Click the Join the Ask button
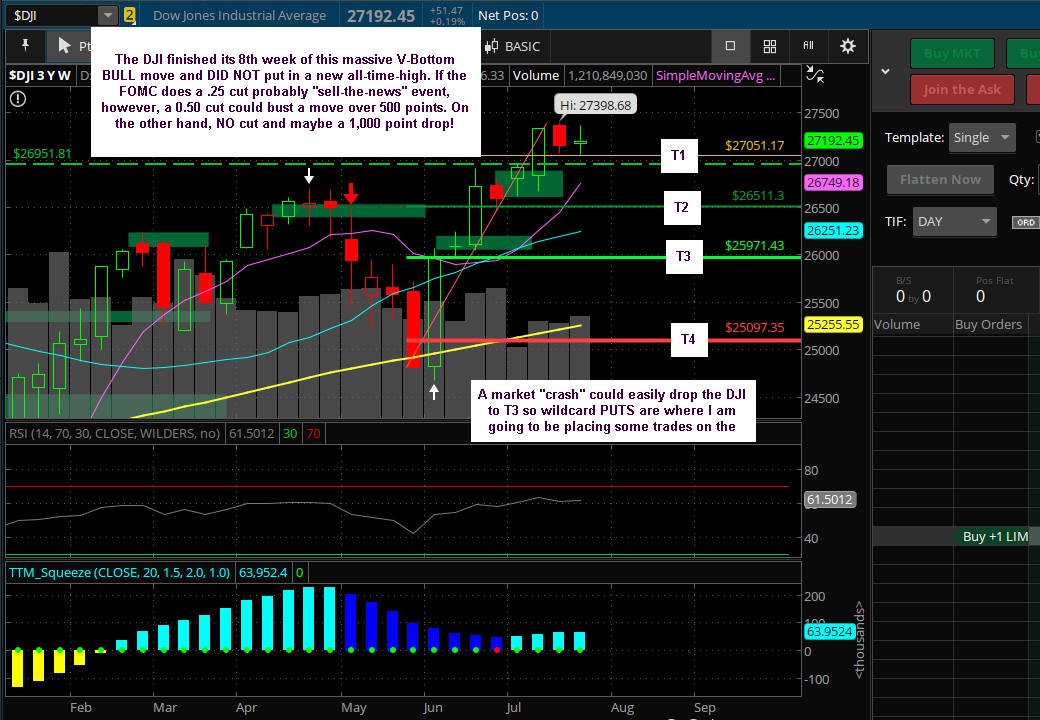 tap(962, 90)
